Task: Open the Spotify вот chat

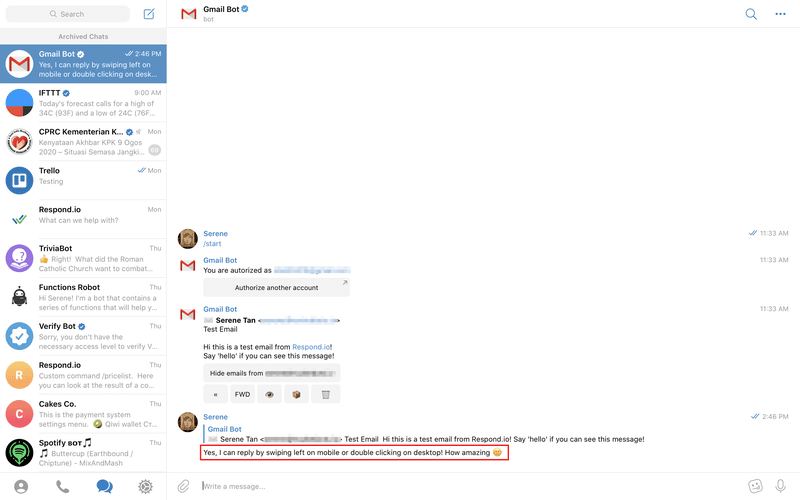Action: point(83,453)
